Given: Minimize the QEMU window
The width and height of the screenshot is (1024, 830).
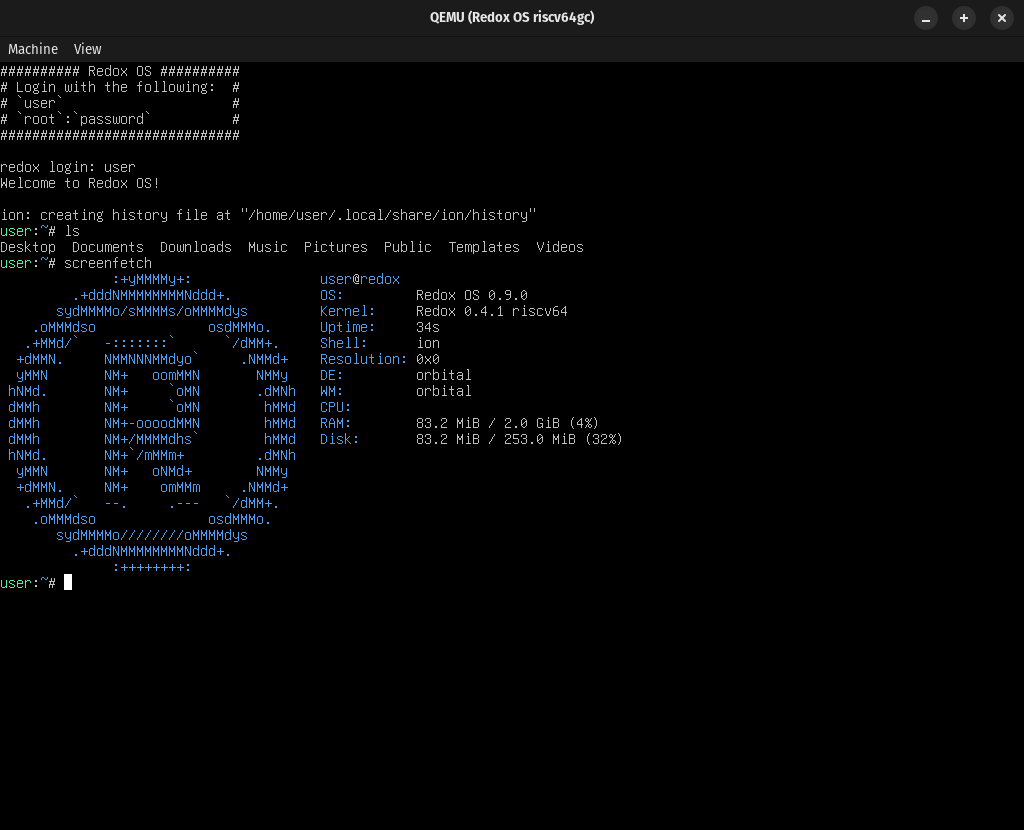Looking at the screenshot, I should click(925, 18).
